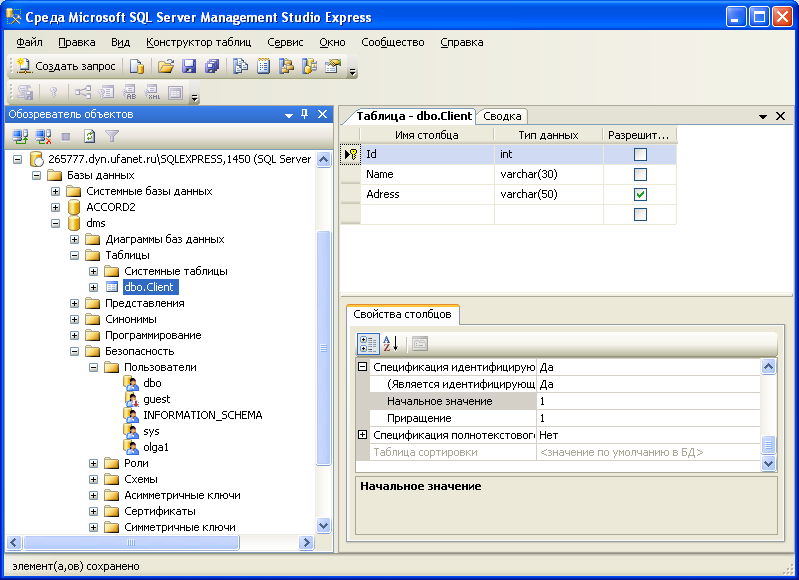Open the Правка menu
799x580 pixels.
76,42
